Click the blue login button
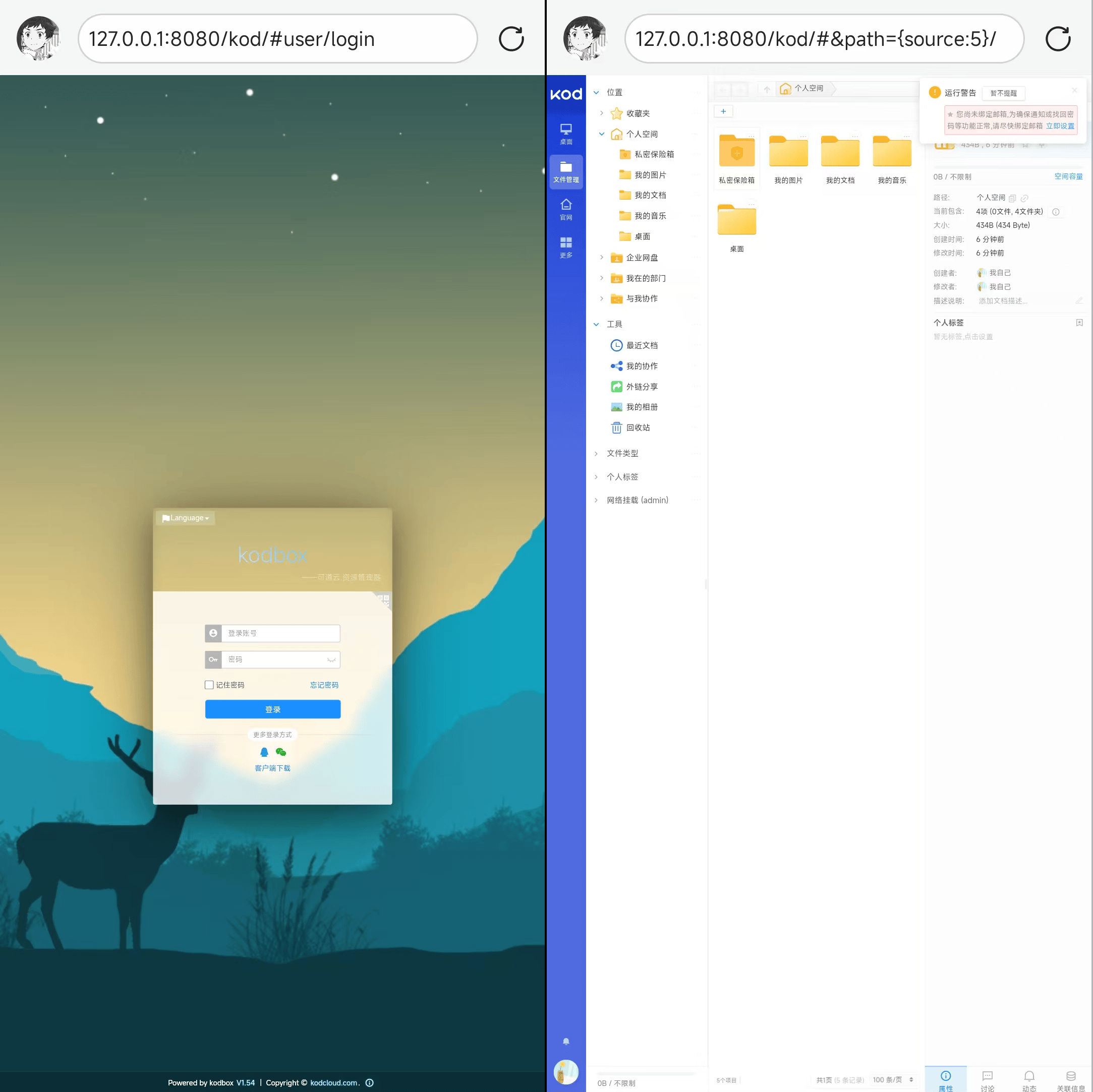This screenshot has width=1093, height=1092. pyautogui.click(x=273, y=709)
